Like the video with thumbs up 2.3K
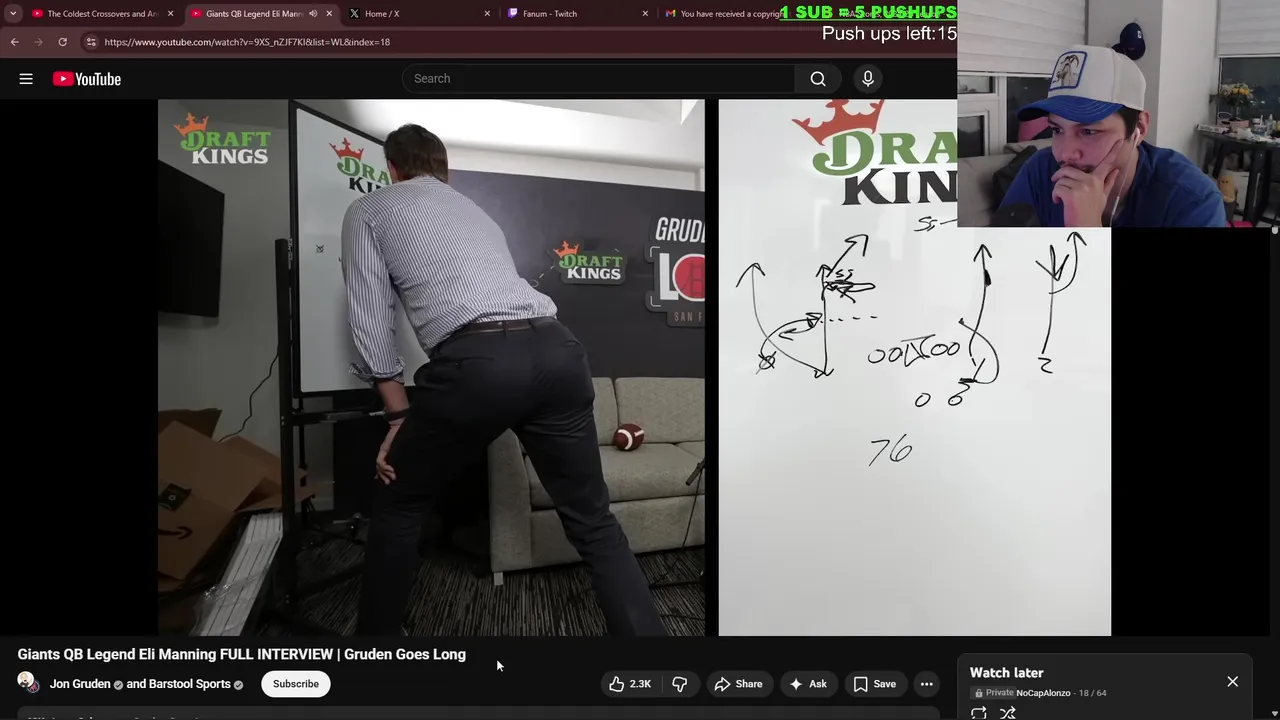The width and height of the screenshot is (1280, 720). point(630,684)
